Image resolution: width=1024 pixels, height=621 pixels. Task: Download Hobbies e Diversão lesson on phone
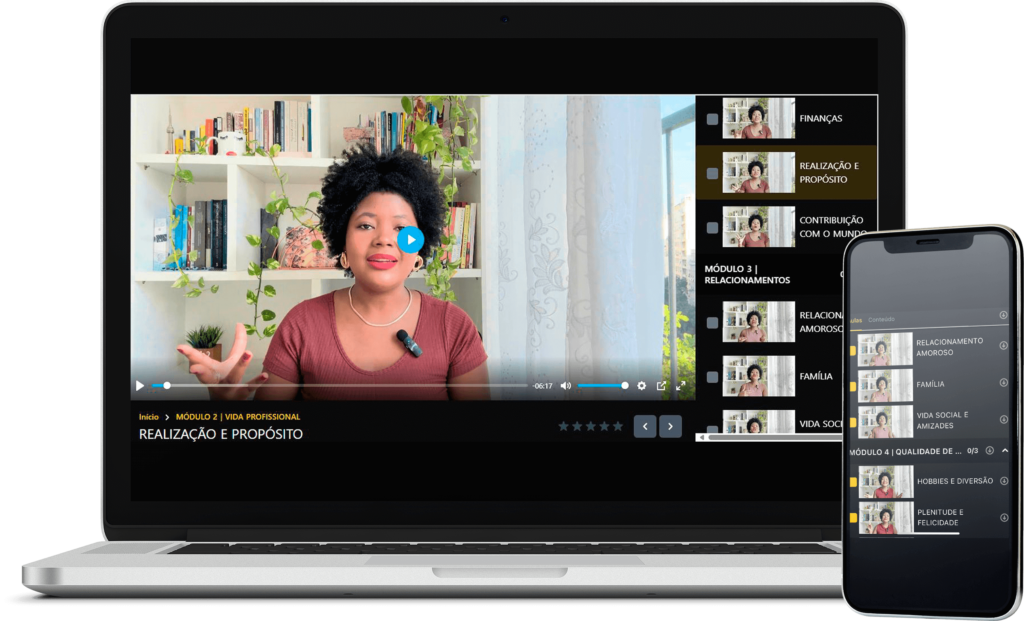(x=1003, y=481)
